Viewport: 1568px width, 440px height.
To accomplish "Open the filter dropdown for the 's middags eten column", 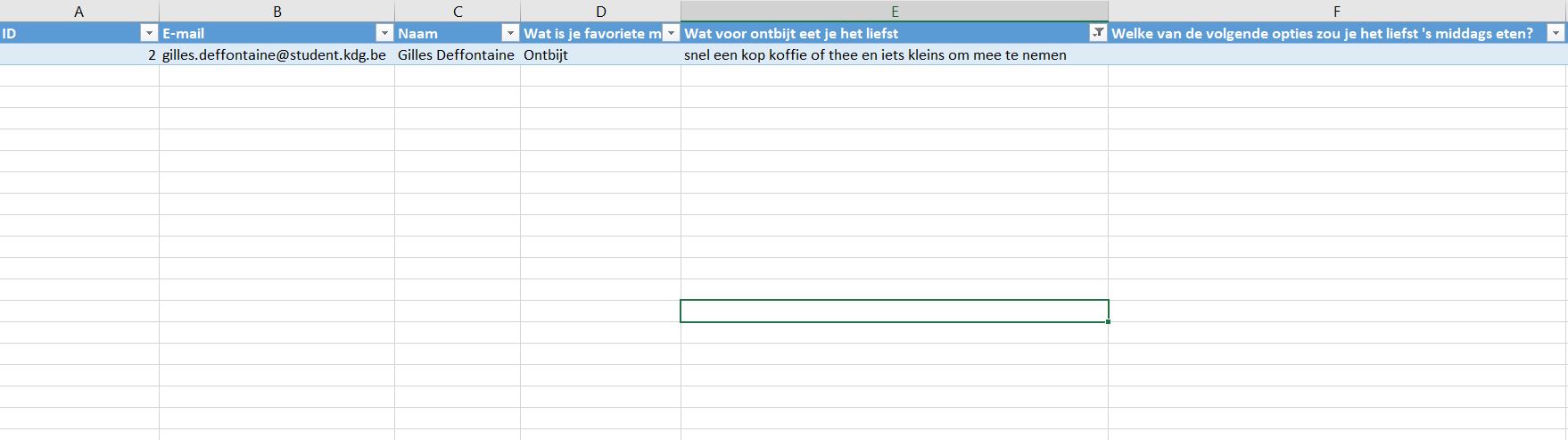I will pos(1556,33).
